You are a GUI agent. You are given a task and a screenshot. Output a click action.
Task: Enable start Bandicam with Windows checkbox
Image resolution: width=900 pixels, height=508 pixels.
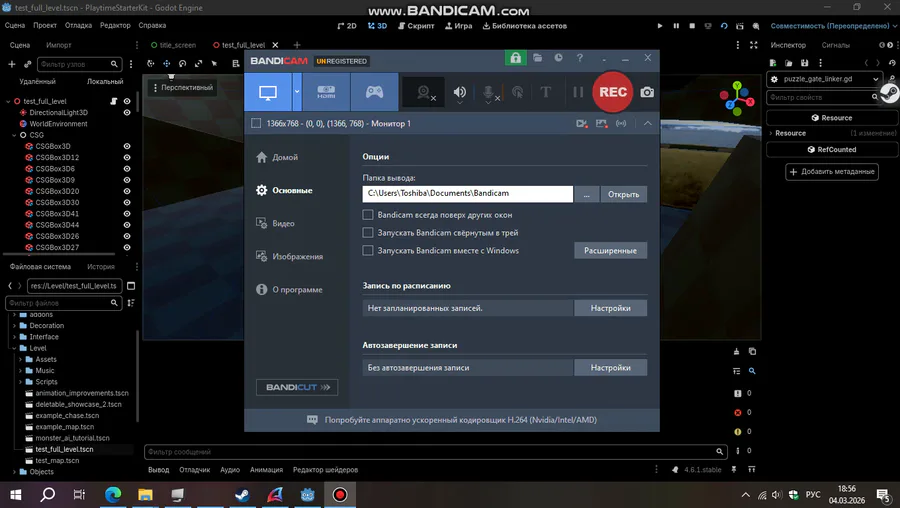368,250
